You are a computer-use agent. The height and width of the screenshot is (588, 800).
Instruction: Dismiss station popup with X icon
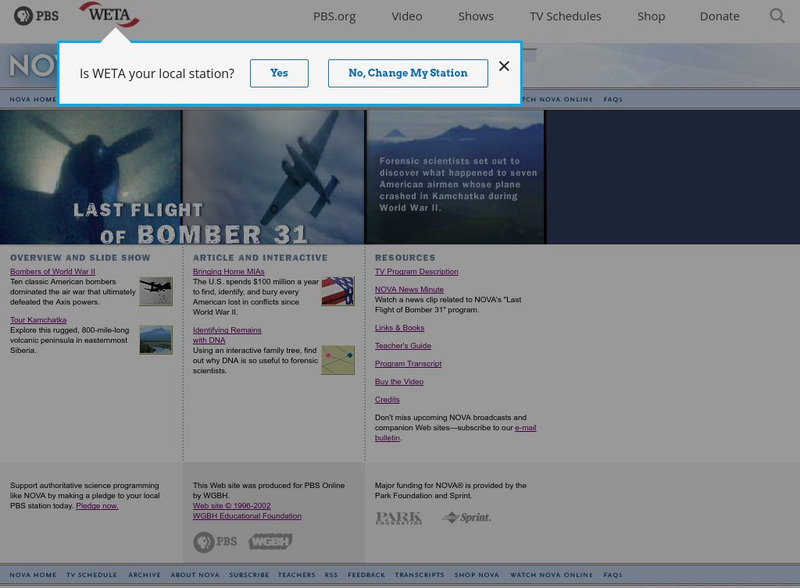click(504, 67)
